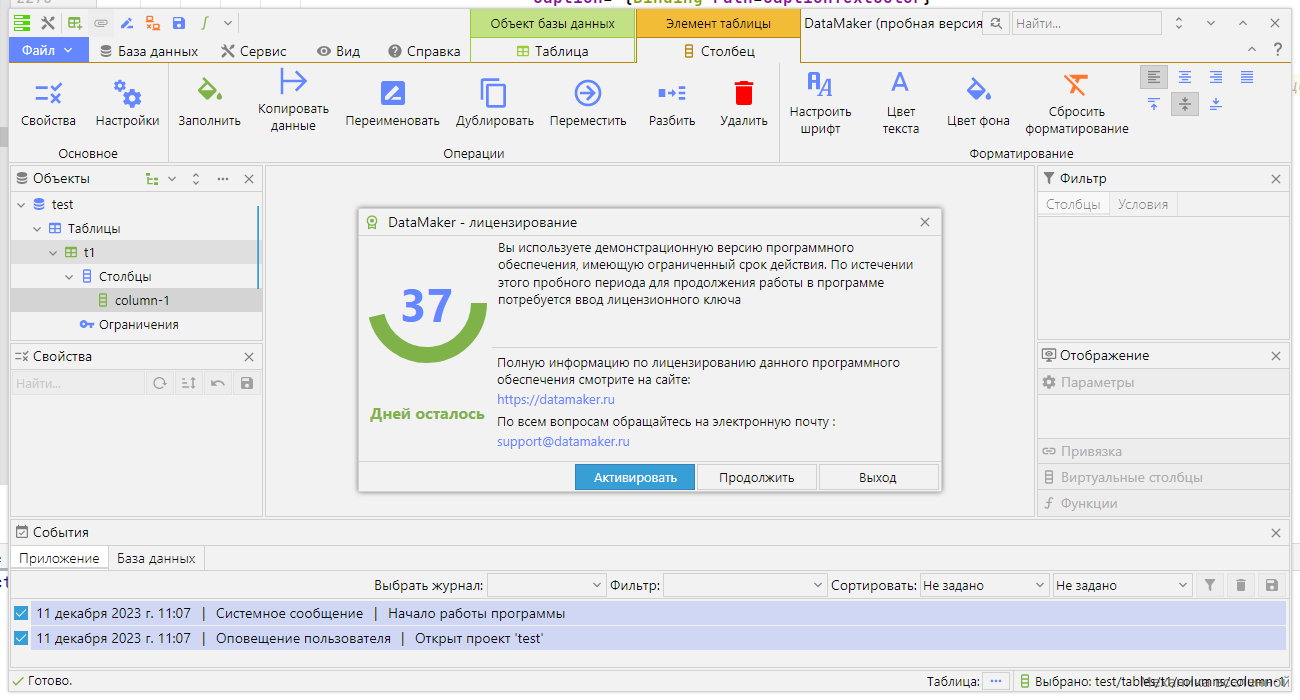Open Свойства in the ribbon
The height and width of the screenshot is (700, 1300).
point(48,103)
